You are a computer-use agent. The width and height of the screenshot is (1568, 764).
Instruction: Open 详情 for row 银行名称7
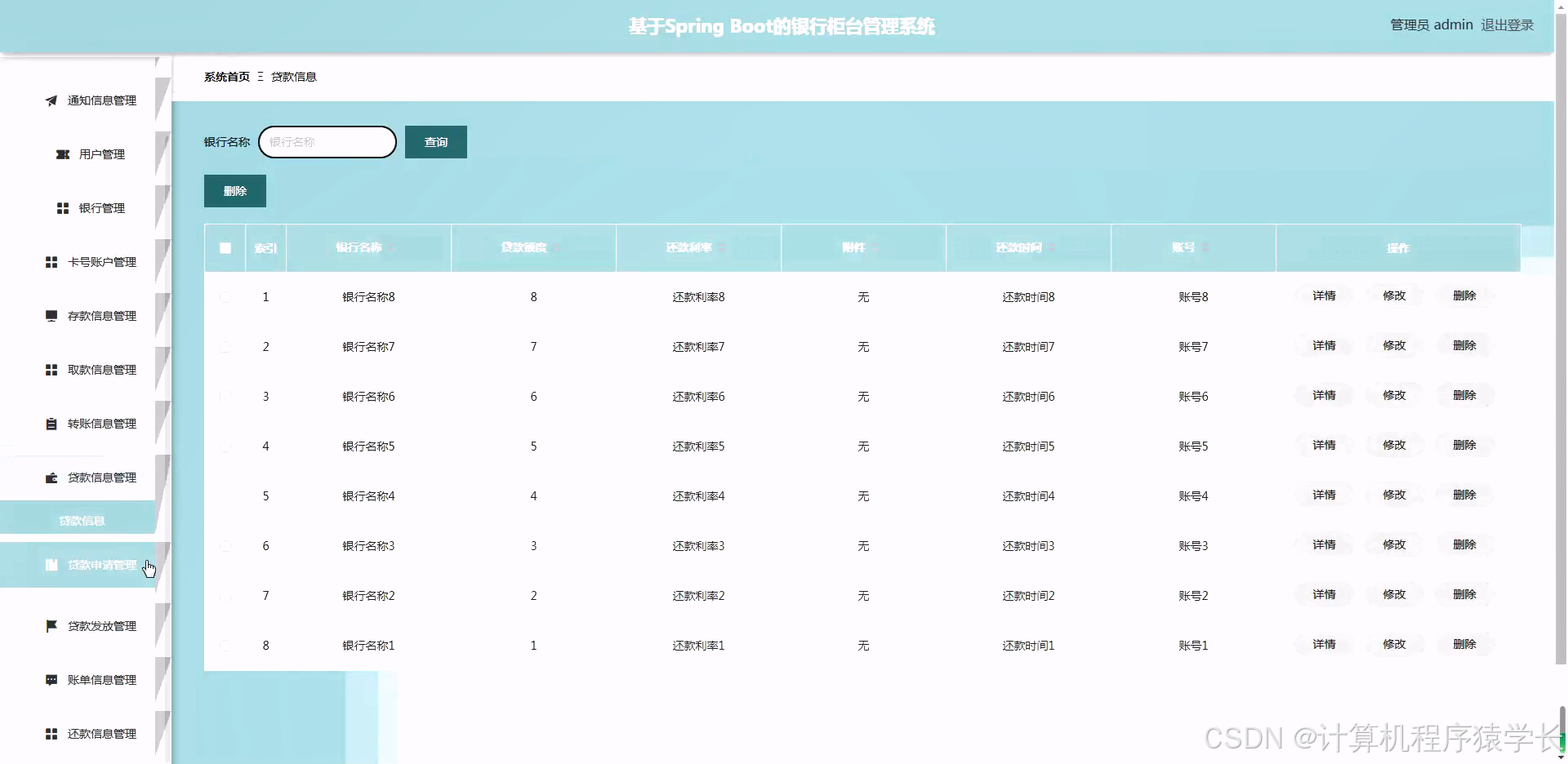click(x=1324, y=345)
